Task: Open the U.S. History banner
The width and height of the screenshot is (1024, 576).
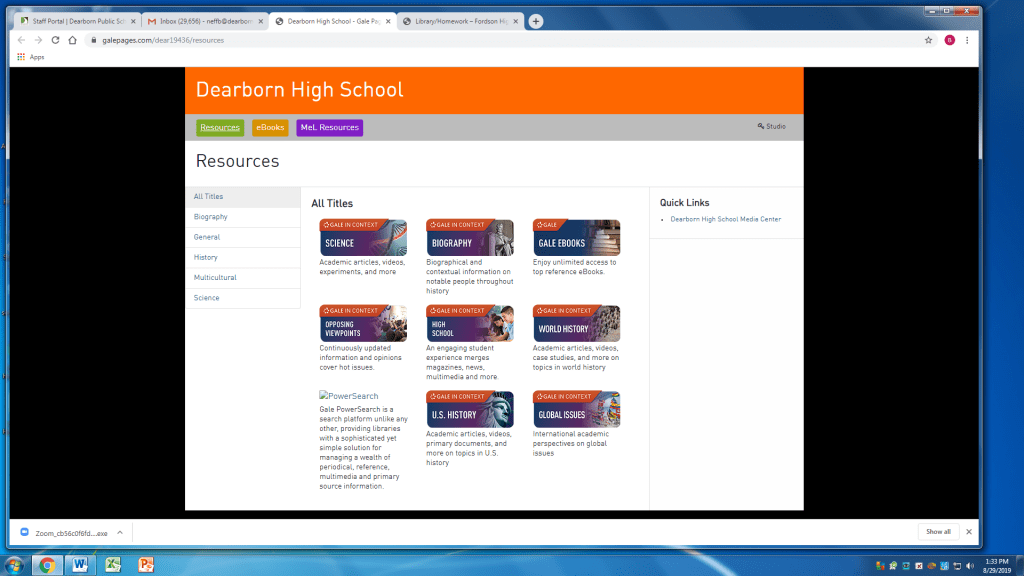Action: [470, 409]
